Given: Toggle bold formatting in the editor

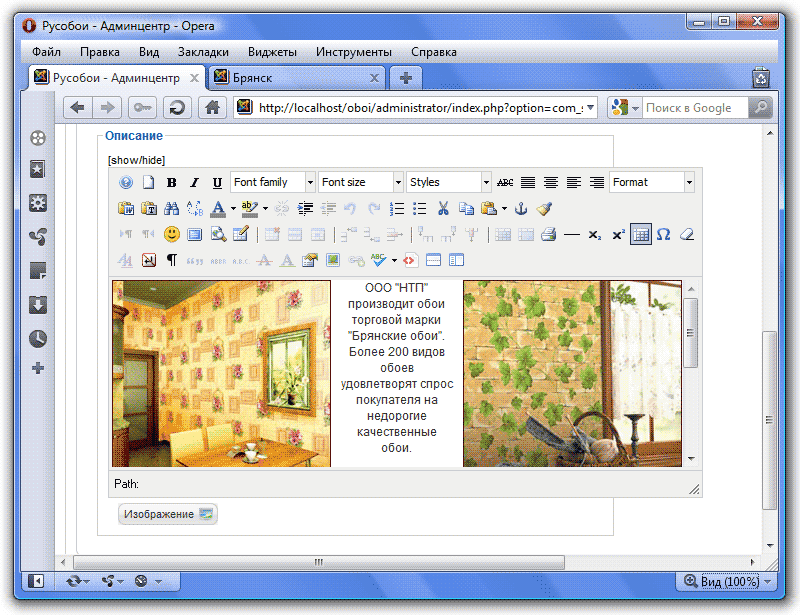Looking at the screenshot, I should pyautogui.click(x=172, y=183).
